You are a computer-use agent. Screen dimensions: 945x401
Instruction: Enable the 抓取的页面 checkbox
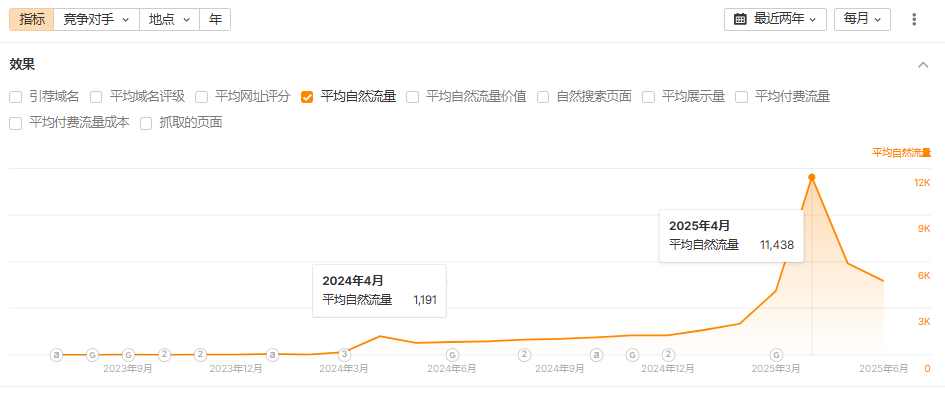tap(146, 123)
